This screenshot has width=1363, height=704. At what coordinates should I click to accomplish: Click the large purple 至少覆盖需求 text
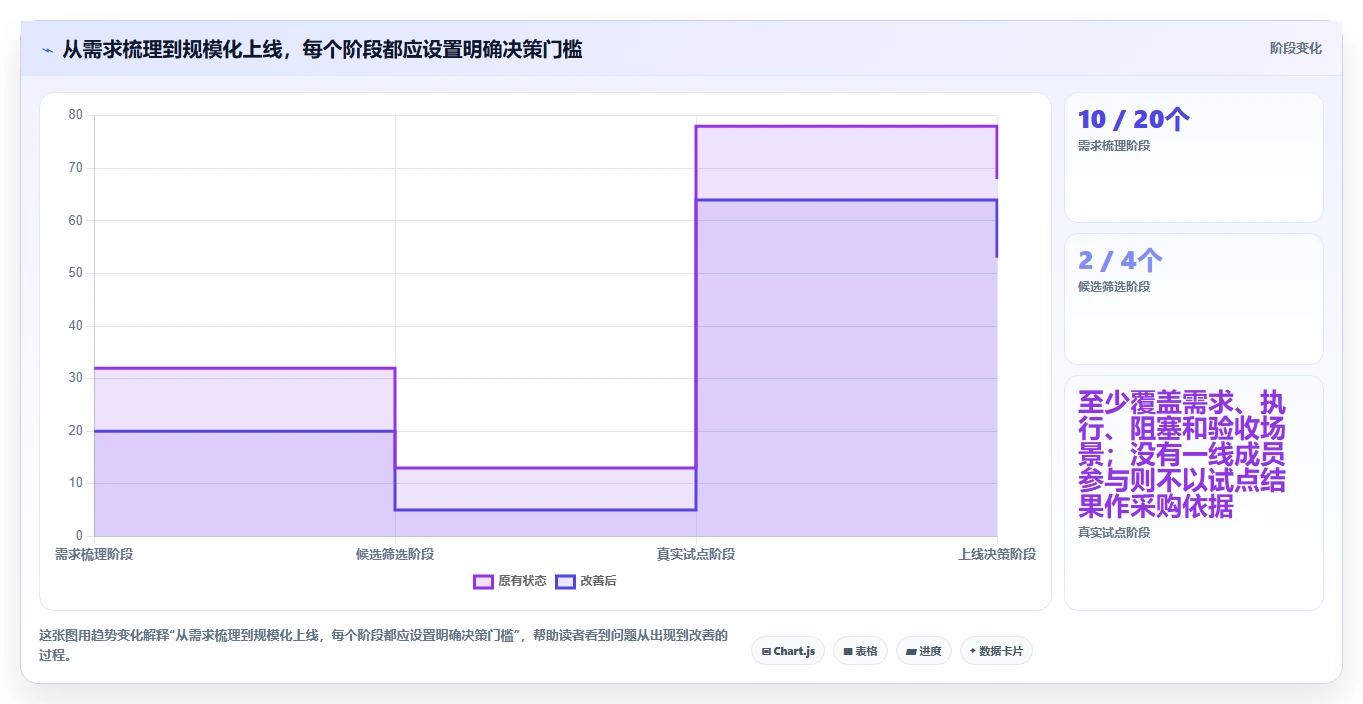1182,455
